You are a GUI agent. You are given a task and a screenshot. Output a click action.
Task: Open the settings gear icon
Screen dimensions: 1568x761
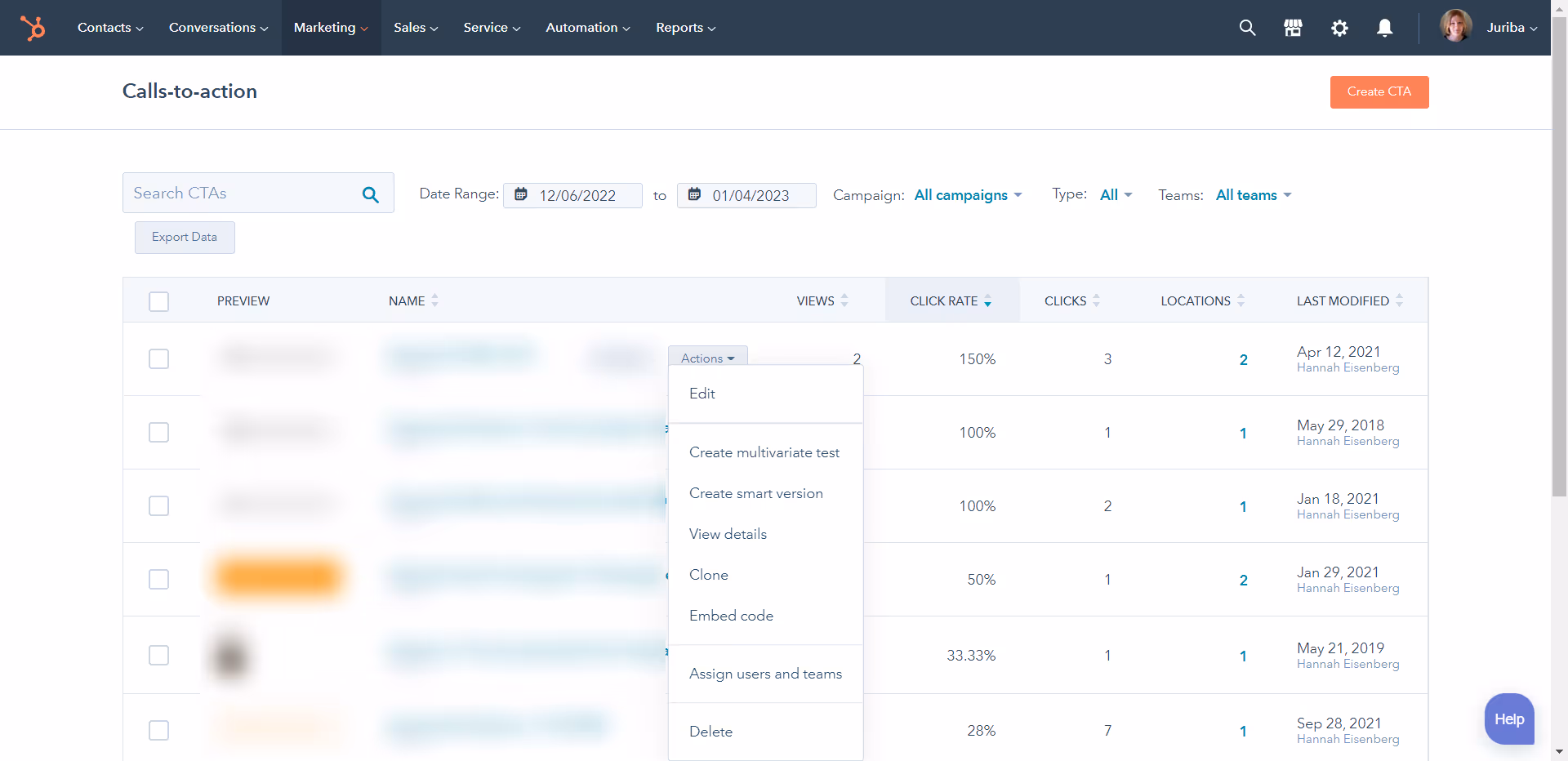tap(1339, 28)
